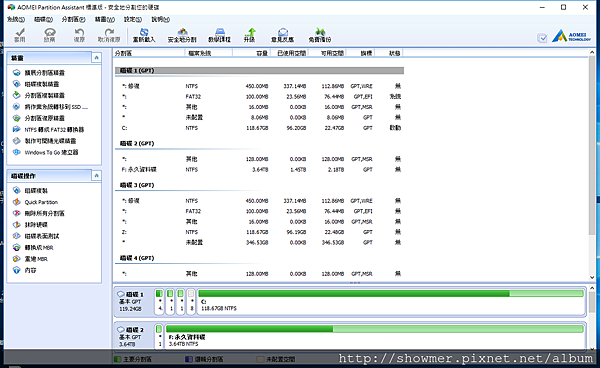Sort by the Free Space (可用空間) column header

pos(328,53)
